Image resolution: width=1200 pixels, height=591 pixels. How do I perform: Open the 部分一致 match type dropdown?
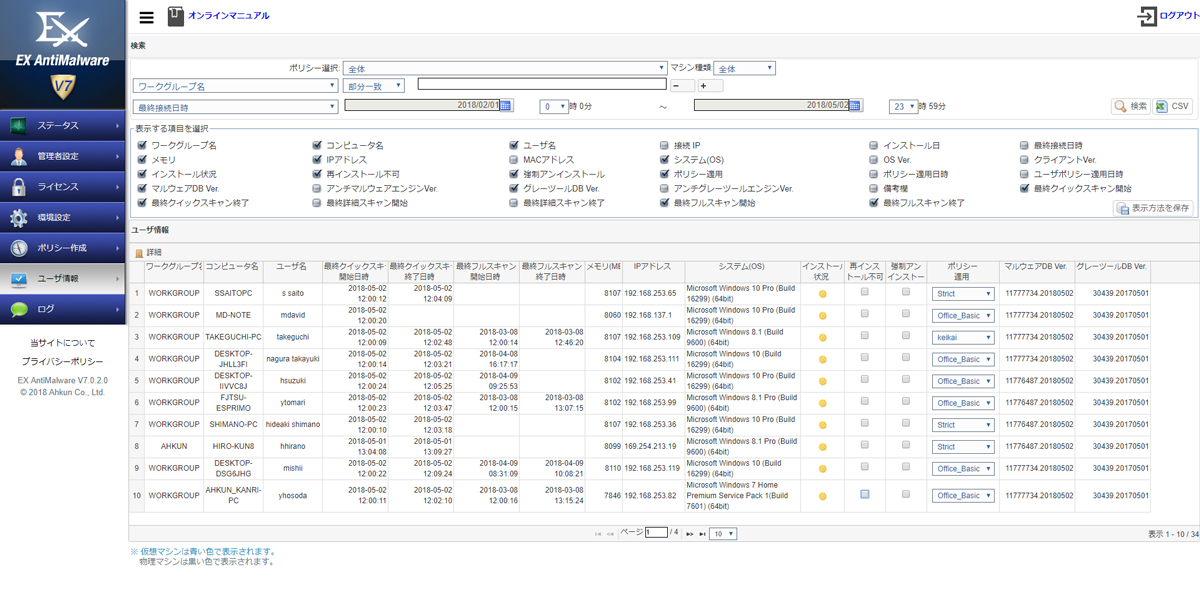click(x=374, y=87)
